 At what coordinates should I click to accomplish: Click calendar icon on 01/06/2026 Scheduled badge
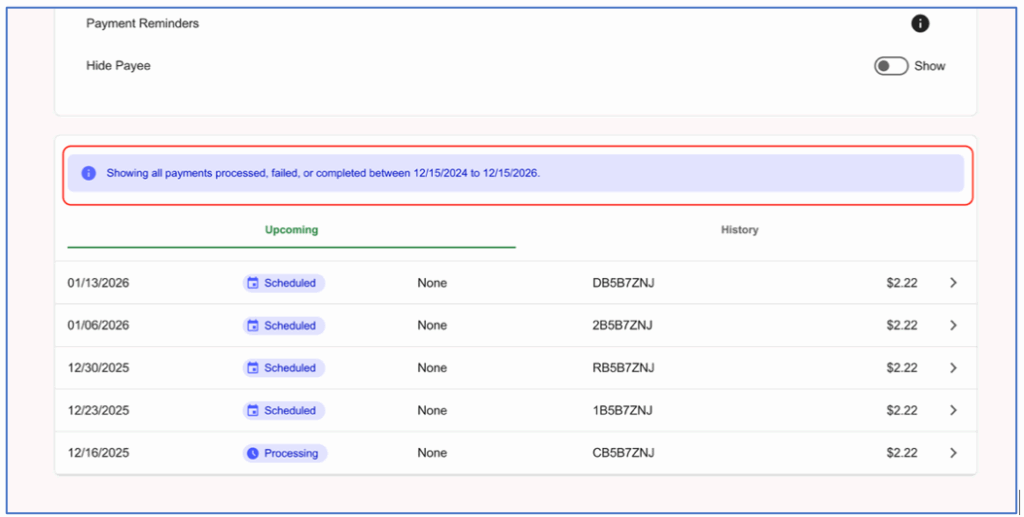coord(253,326)
